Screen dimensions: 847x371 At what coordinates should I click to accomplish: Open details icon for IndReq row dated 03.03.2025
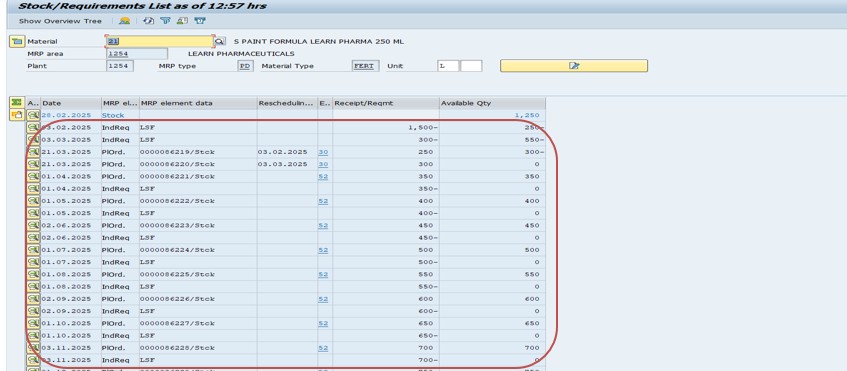click(33, 139)
